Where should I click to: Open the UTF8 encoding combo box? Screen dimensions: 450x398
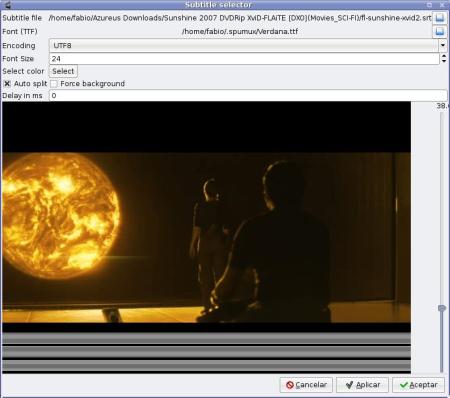[244, 45]
